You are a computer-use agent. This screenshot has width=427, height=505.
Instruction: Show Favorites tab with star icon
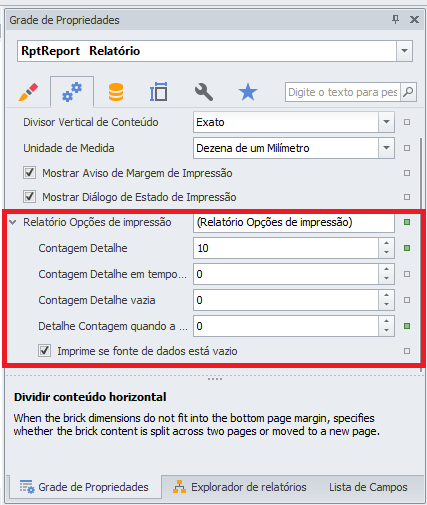[248, 92]
